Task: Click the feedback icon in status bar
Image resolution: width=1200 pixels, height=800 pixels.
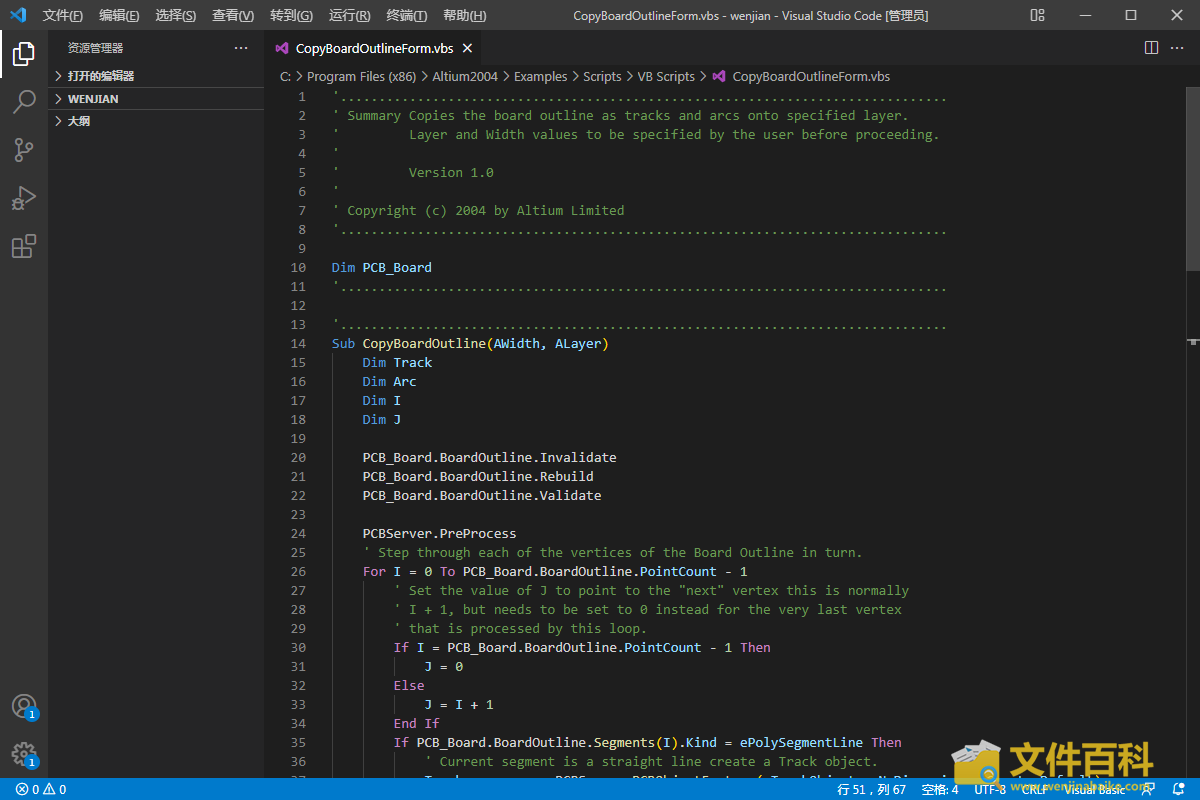Action: click(x=1148, y=789)
